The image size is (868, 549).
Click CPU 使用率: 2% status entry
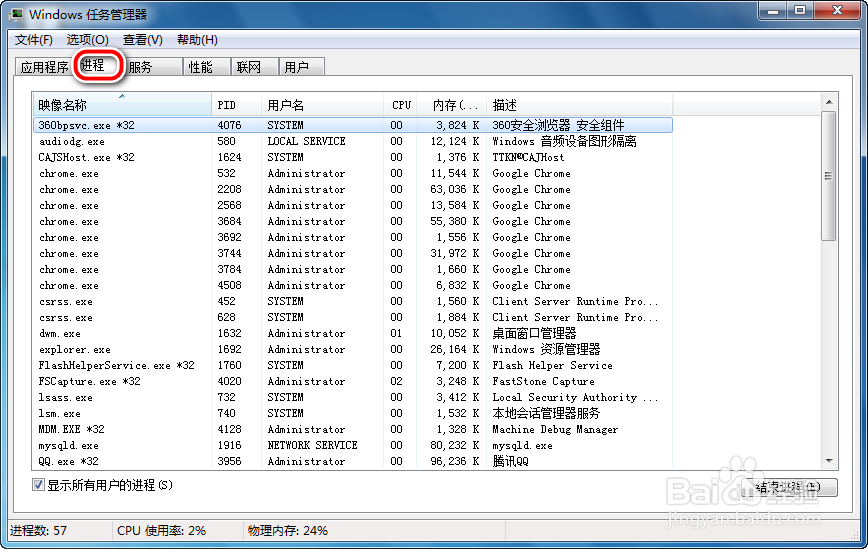(161, 531)
